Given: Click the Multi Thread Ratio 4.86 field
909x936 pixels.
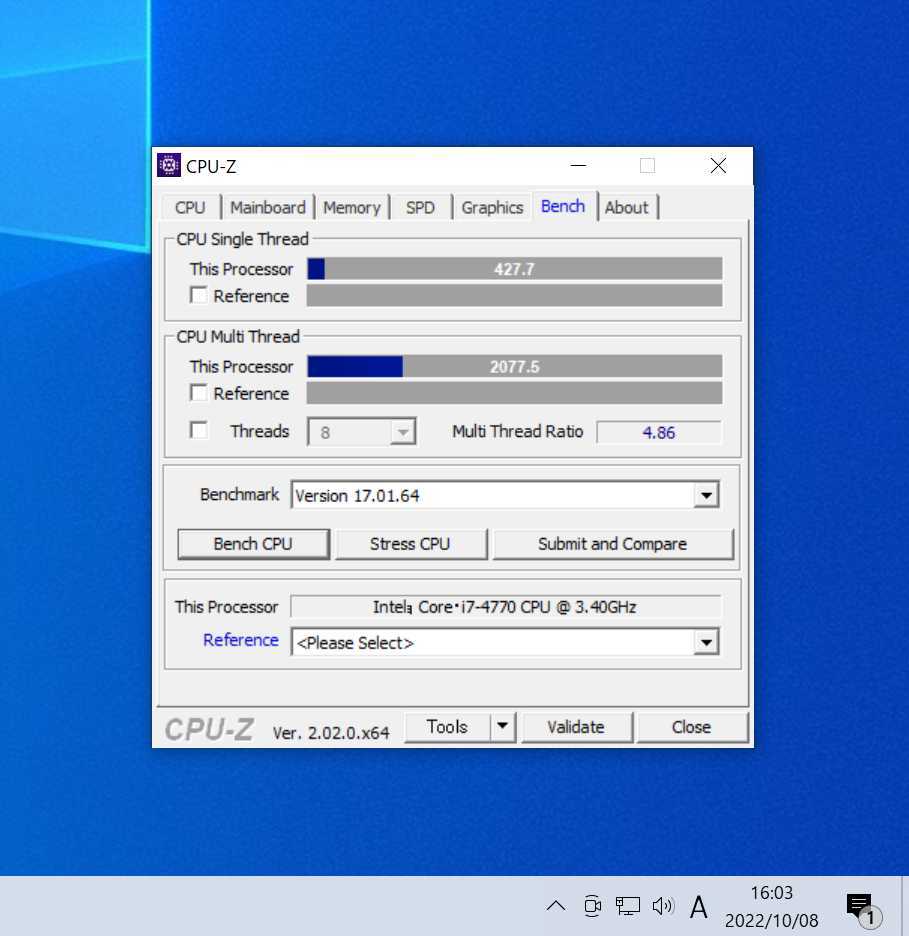Looking at the screenshot, I should pyautogui.click(x=659, y=432).
